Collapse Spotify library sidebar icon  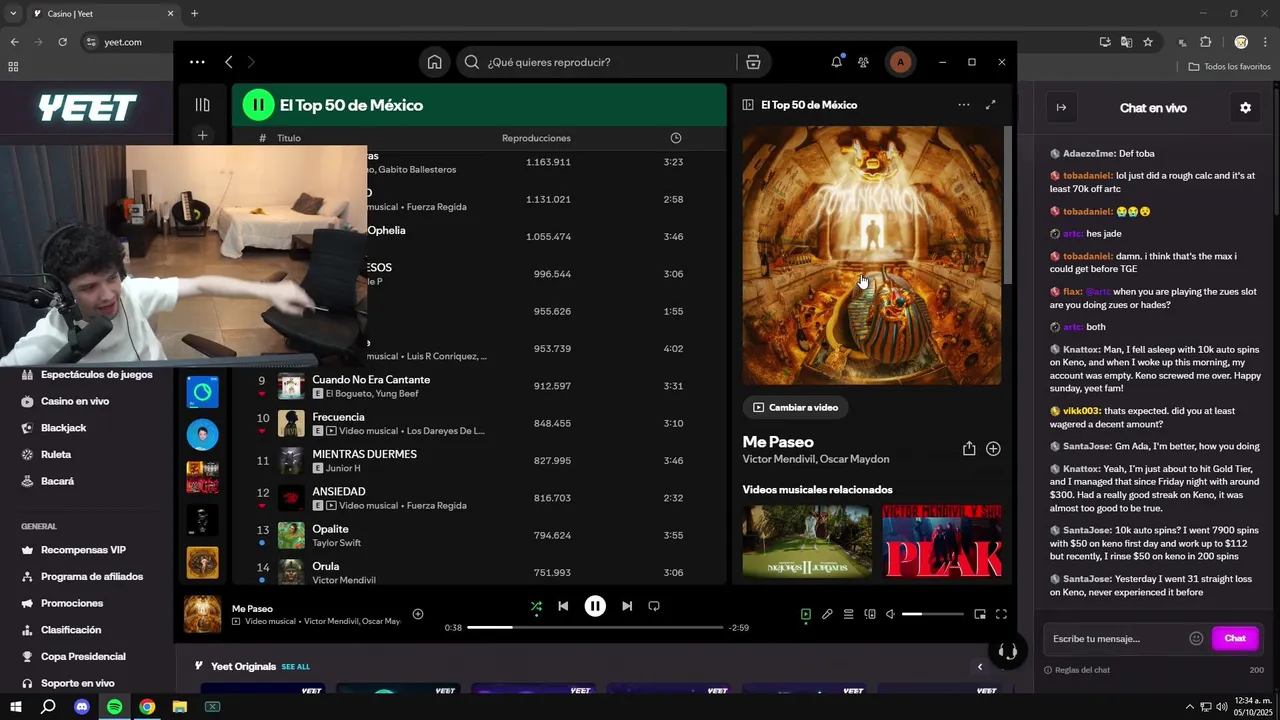pos(202,105)
